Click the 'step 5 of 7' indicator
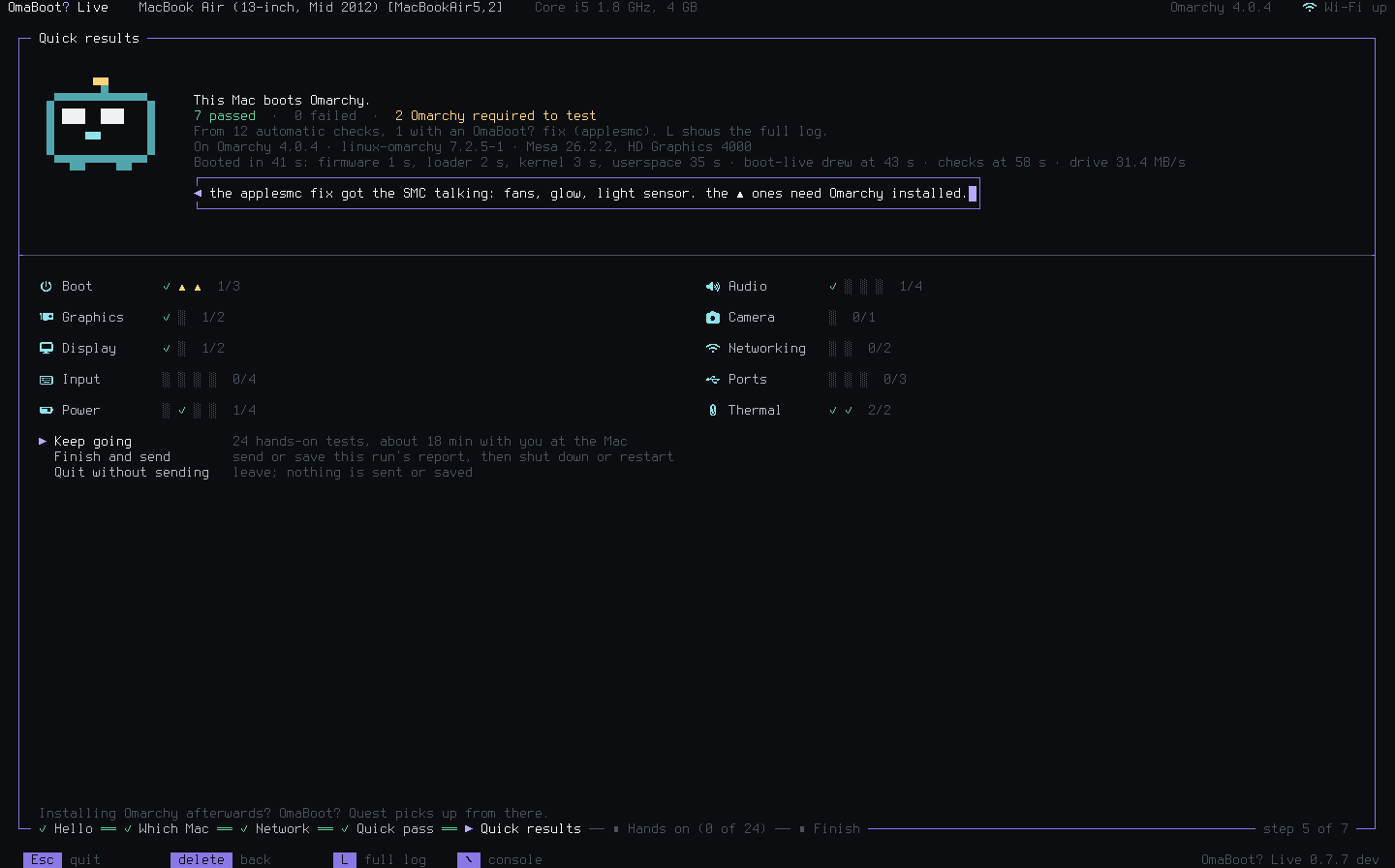The height and width of the screenshot is (868, 1395). pos(1306,829)
